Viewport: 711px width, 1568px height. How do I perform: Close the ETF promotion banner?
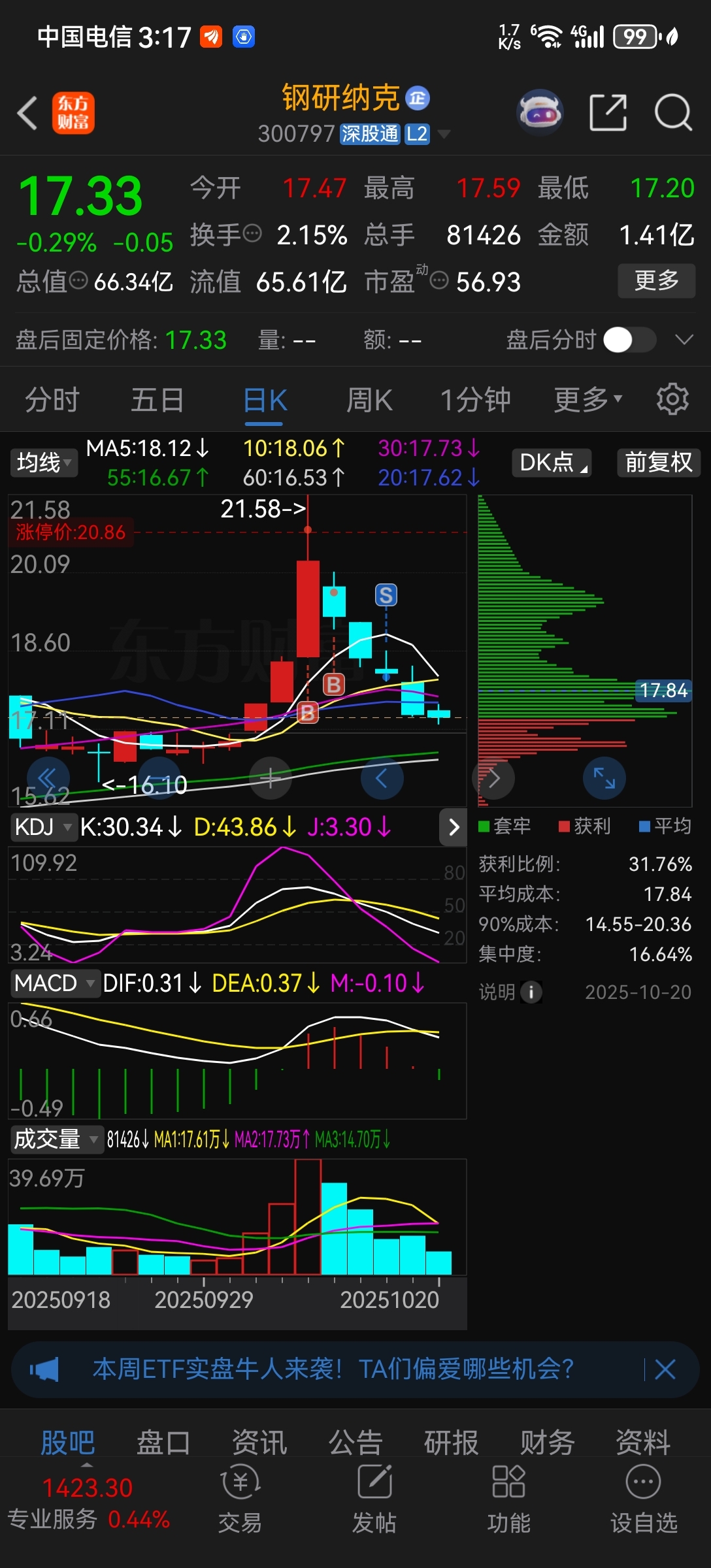[665, 1369]
